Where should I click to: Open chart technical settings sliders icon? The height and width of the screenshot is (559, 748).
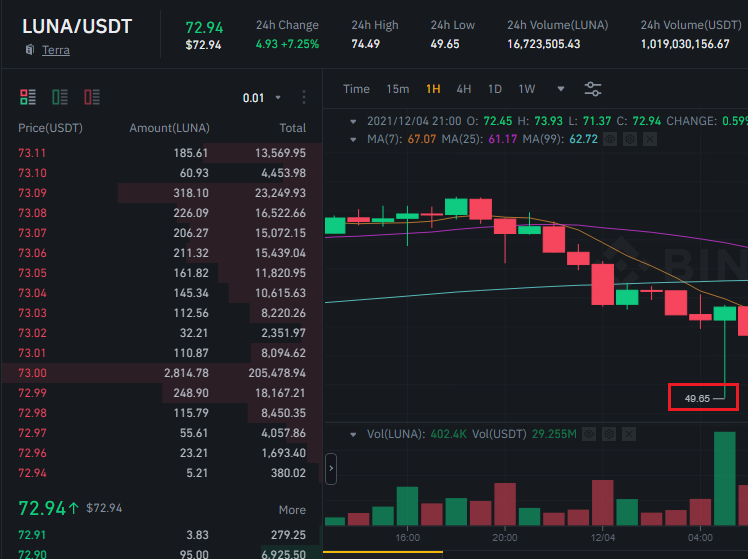tap(593, 89)
